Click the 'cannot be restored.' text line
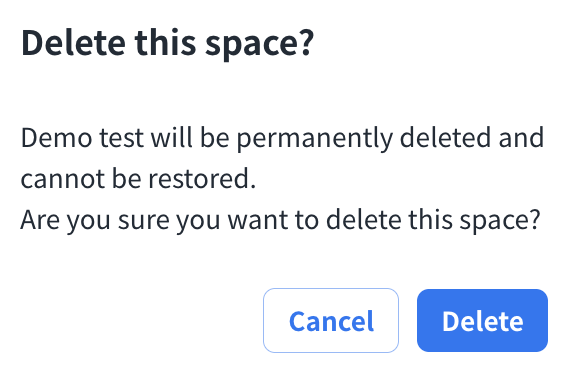The image size is (568, 368). pos(138,179)
